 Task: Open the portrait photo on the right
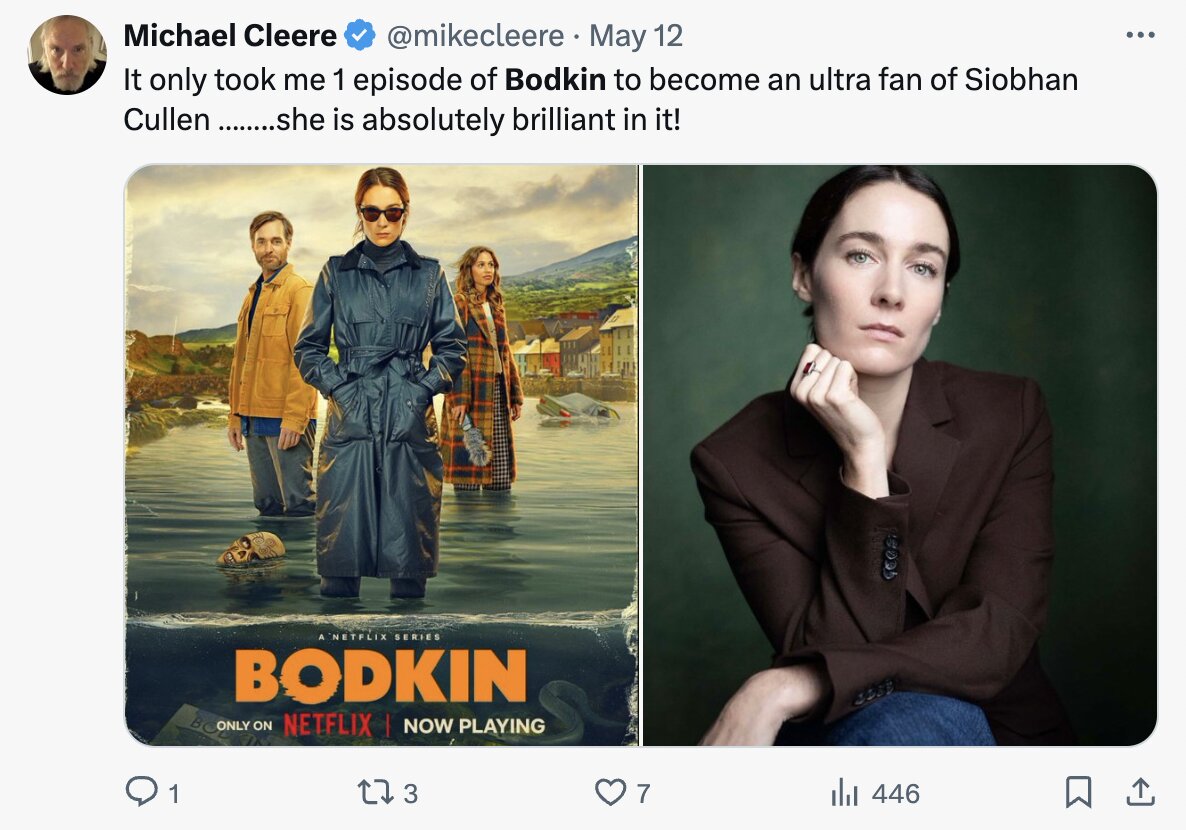899,455
